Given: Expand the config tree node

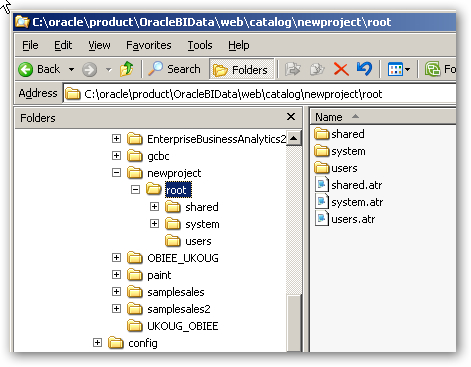Looking at the screenshot, I should point(97,342).
